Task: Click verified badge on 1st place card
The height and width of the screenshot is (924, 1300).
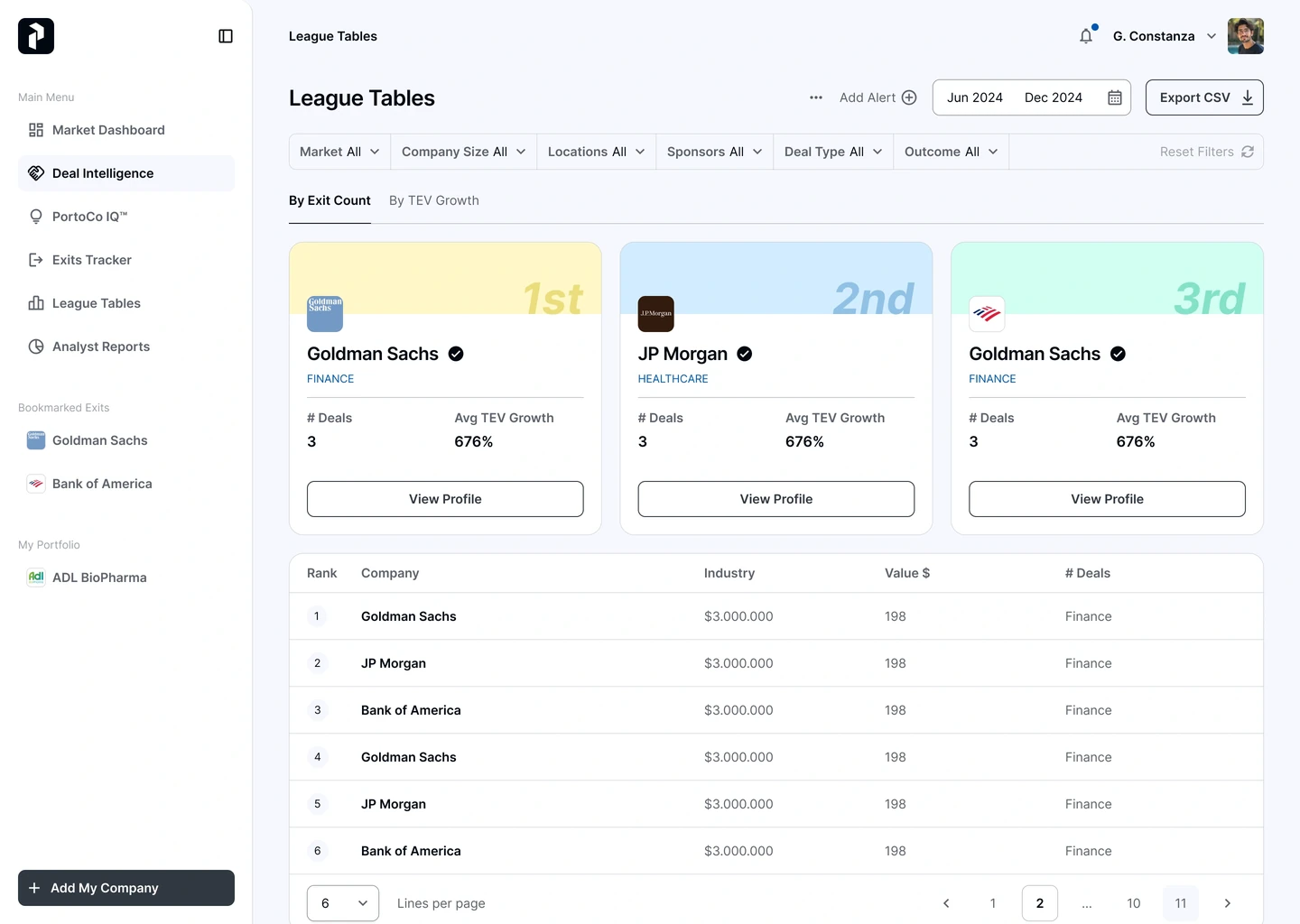Action: pyautogui.click(x=456, y=354)
